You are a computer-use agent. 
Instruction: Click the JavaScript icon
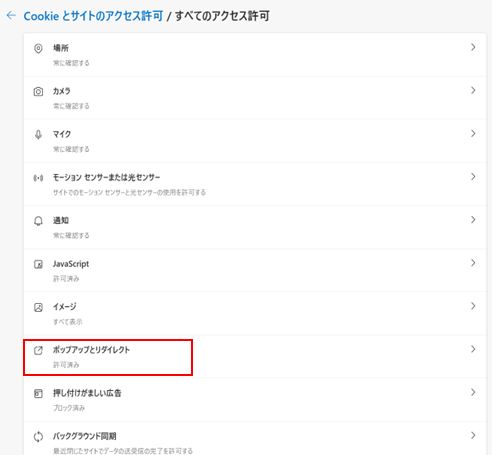pos(38,264)
